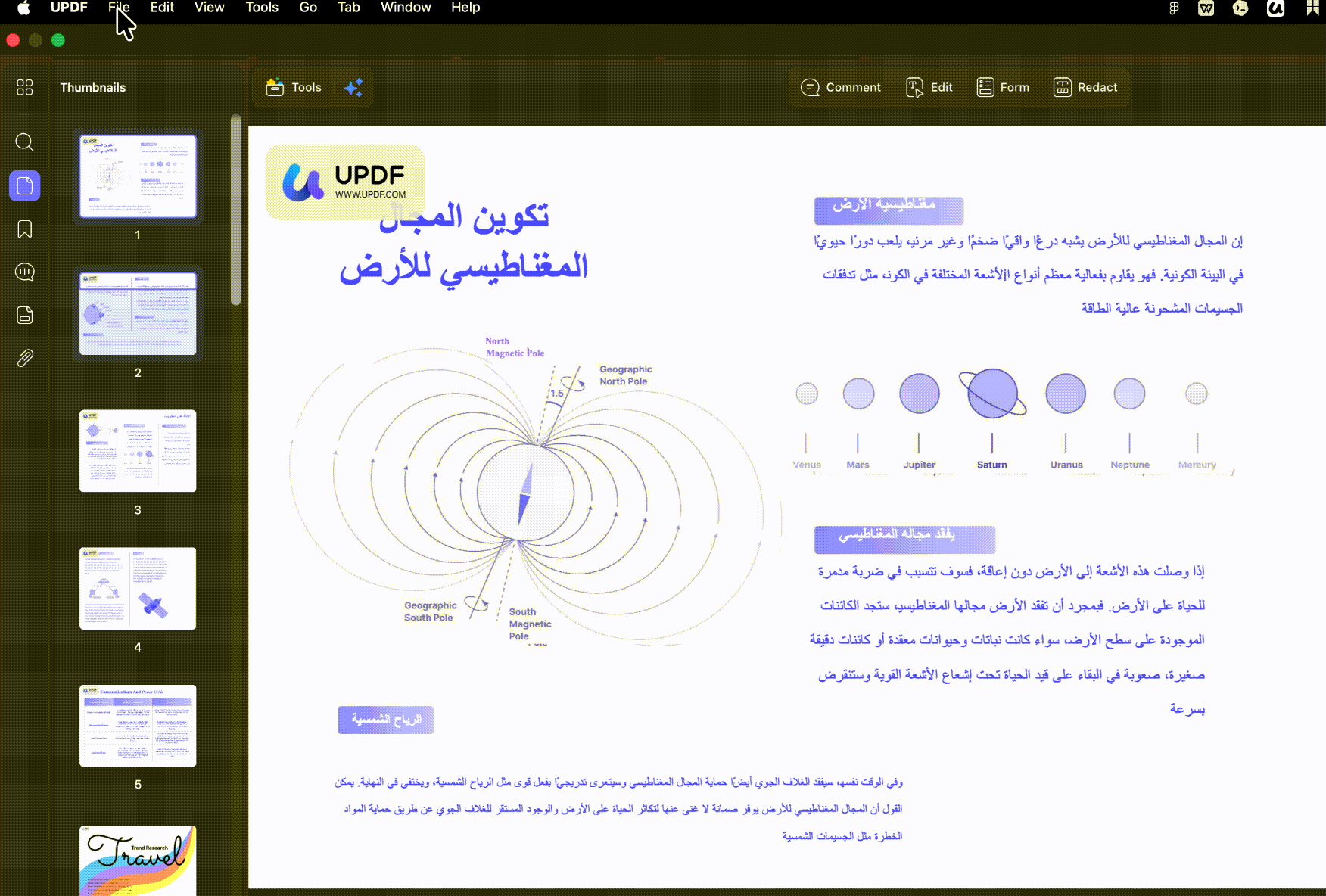Click the UPDF watermark logo on page
Image resolution: width=1326 pixels, height=896 pixels.
344,182
